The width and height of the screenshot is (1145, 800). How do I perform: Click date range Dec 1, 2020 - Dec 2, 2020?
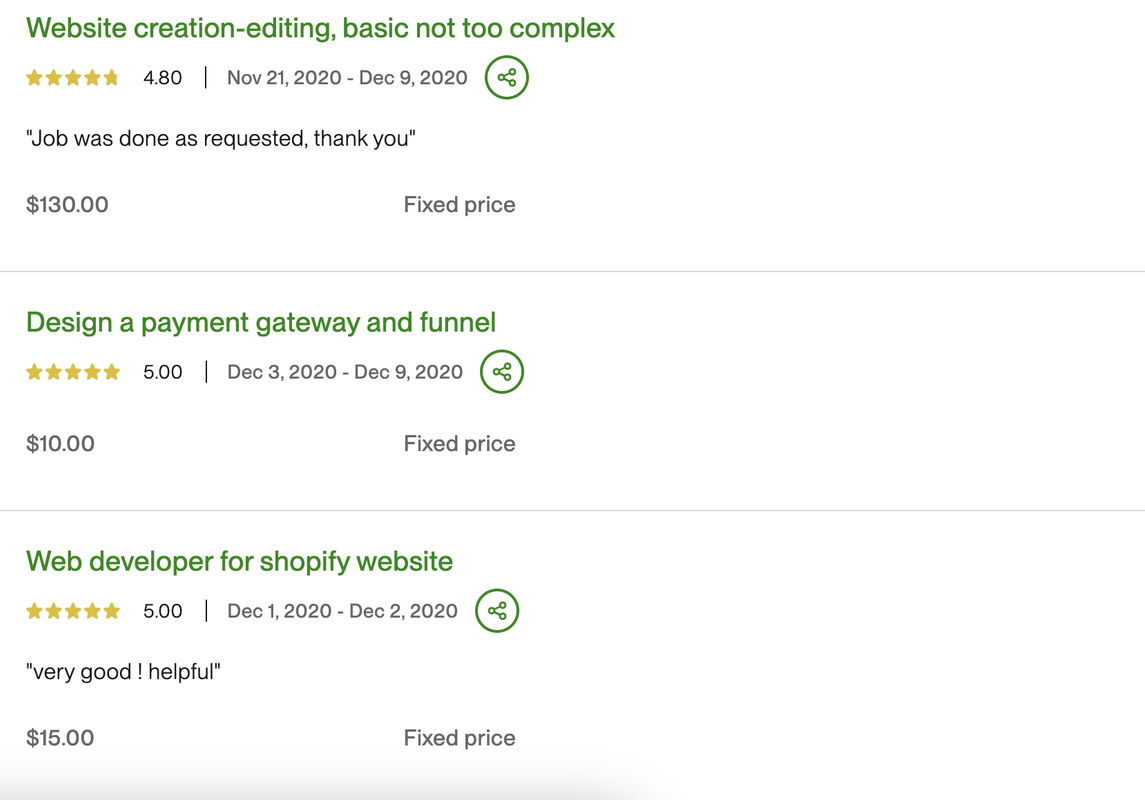[342, 611]
